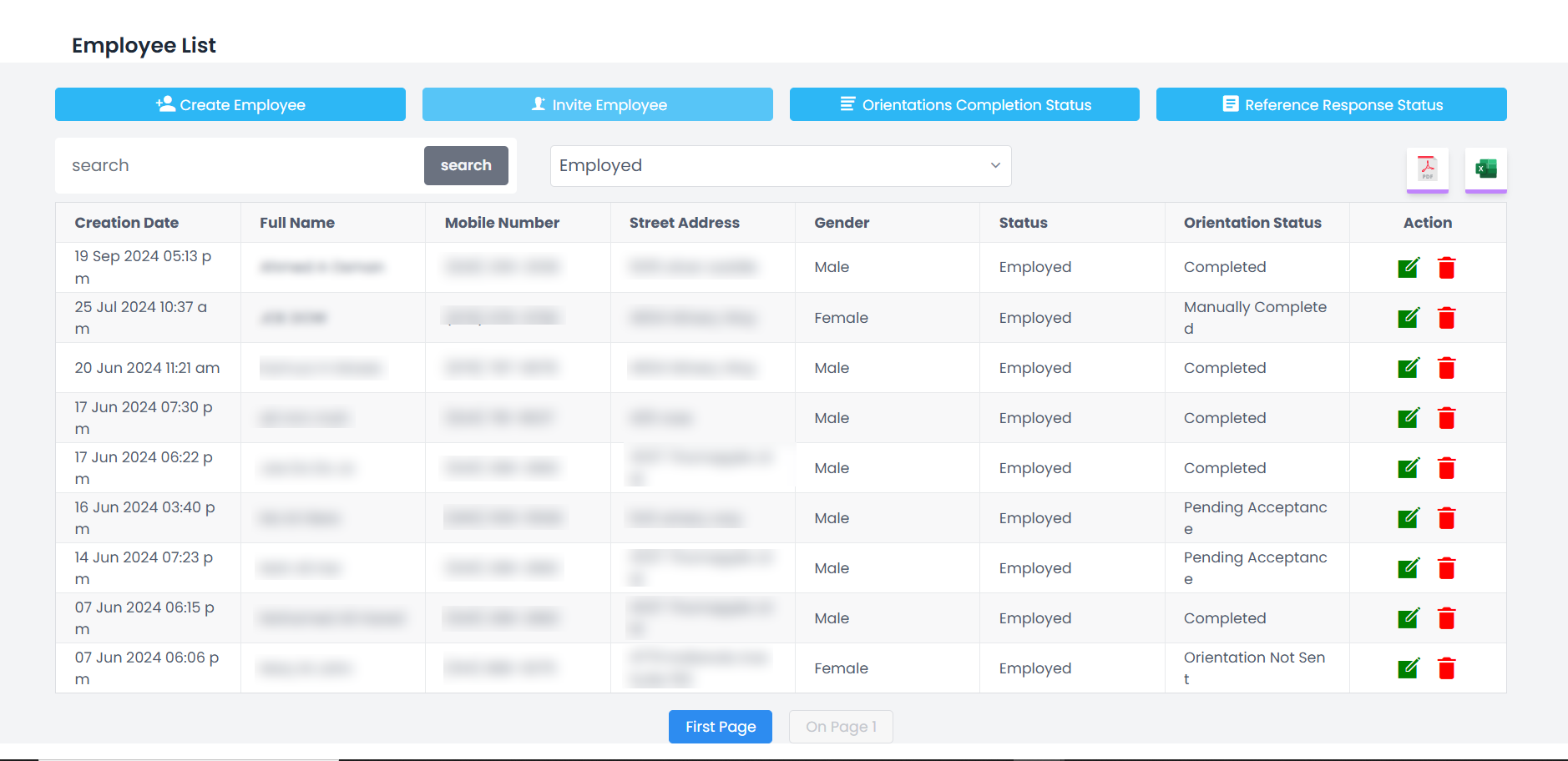Export employee list as PDF
Screen dimensions: 1568x761
[x=1427, y=169]
